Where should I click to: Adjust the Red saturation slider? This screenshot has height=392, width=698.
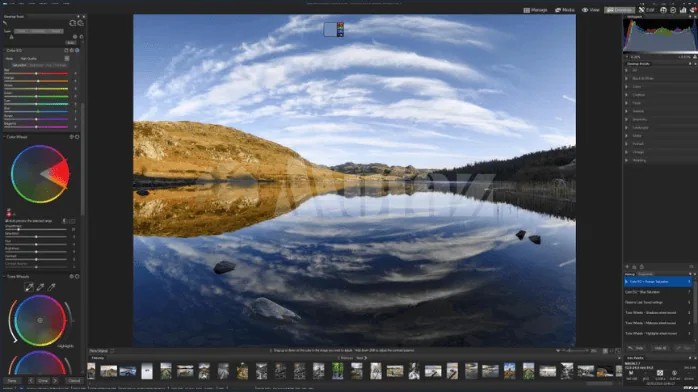point(36,73)
